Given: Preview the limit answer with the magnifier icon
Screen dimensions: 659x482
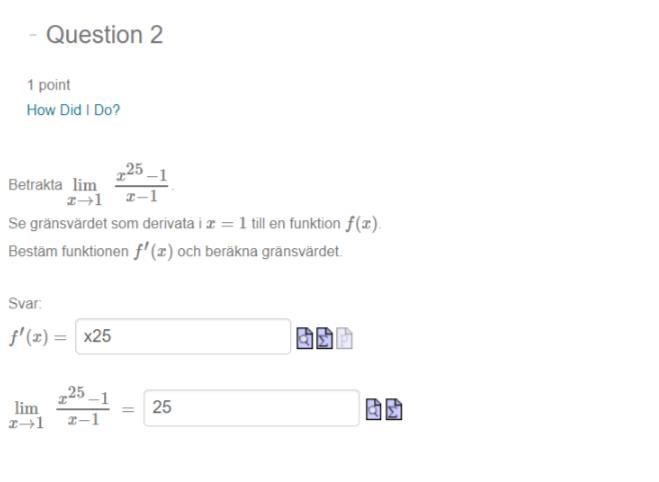Looking at the screenshot, I should coord(373,409).
